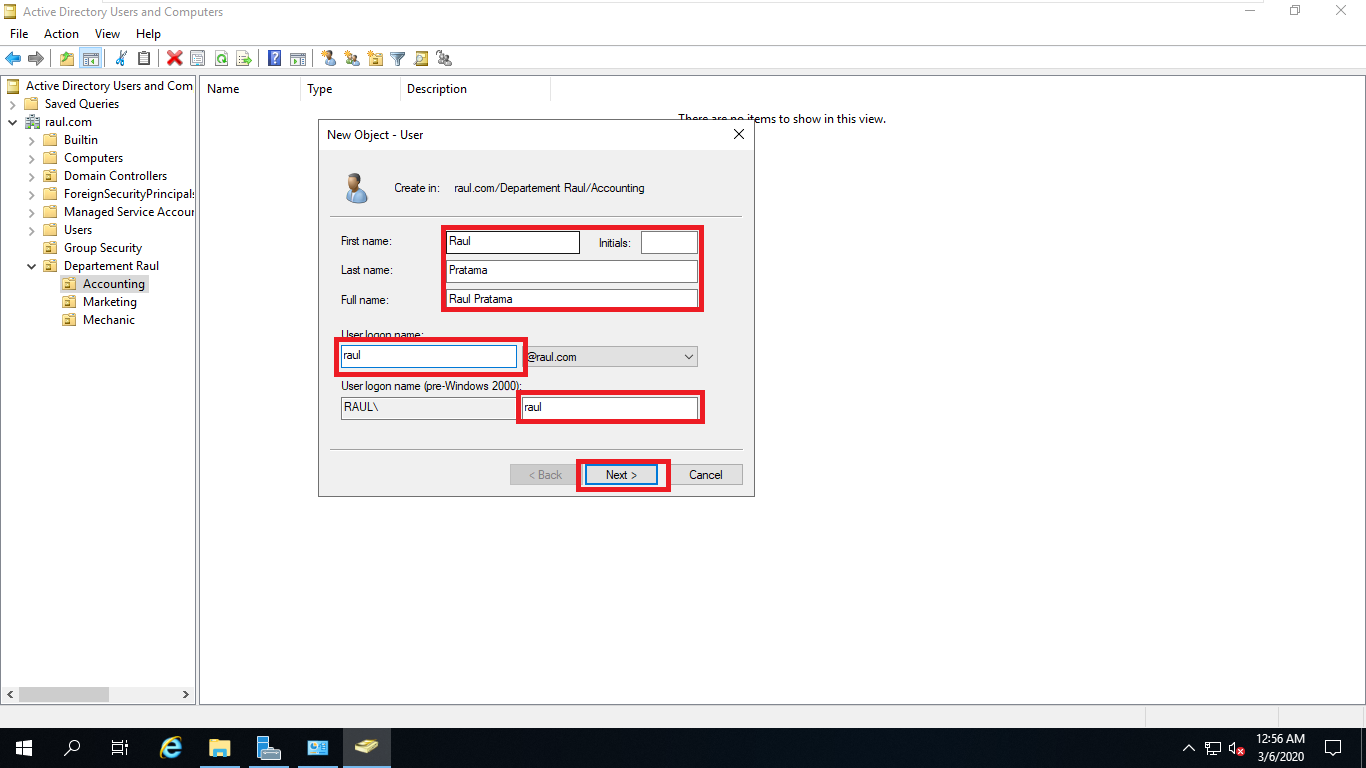Open Server Manager from the taskbar
The width and height of the screenshot is (1366, 768).
coord(268,748)
